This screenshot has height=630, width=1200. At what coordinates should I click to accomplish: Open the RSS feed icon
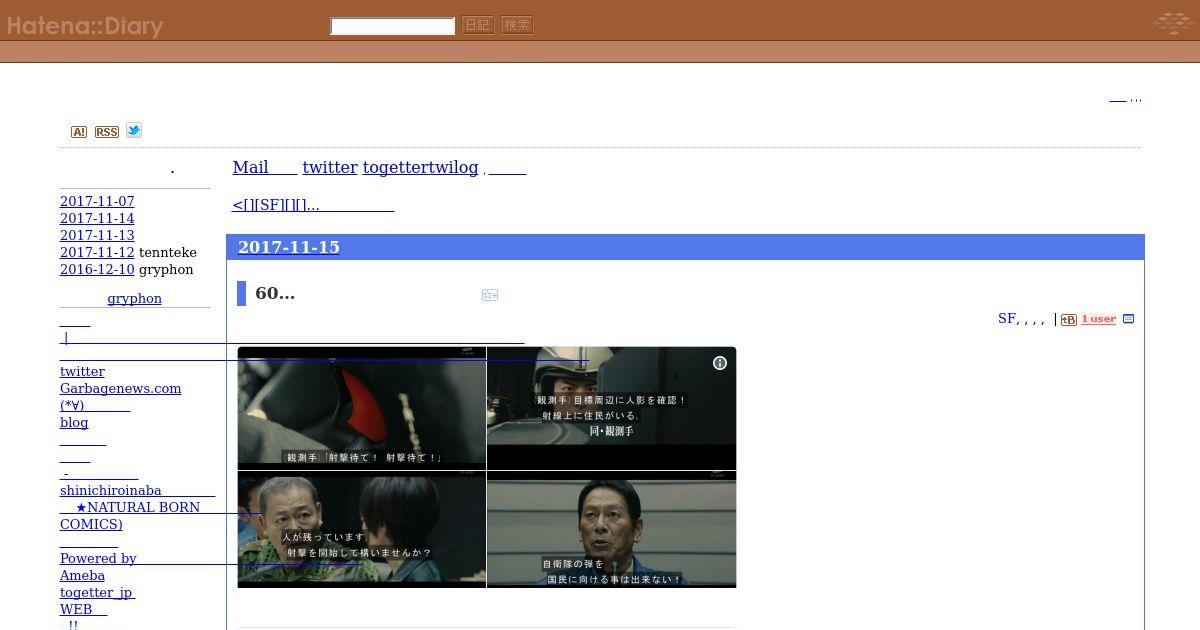(107, 132)
